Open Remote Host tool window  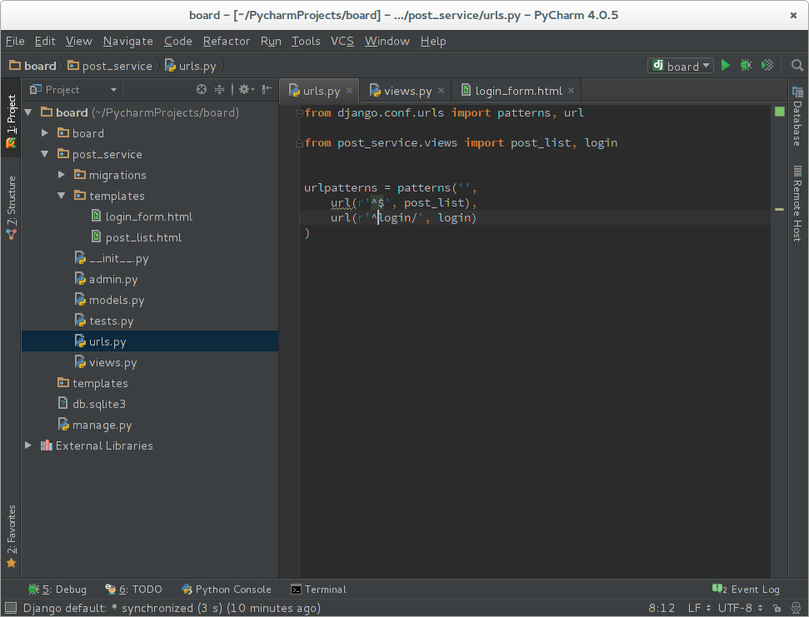(798, 203)
